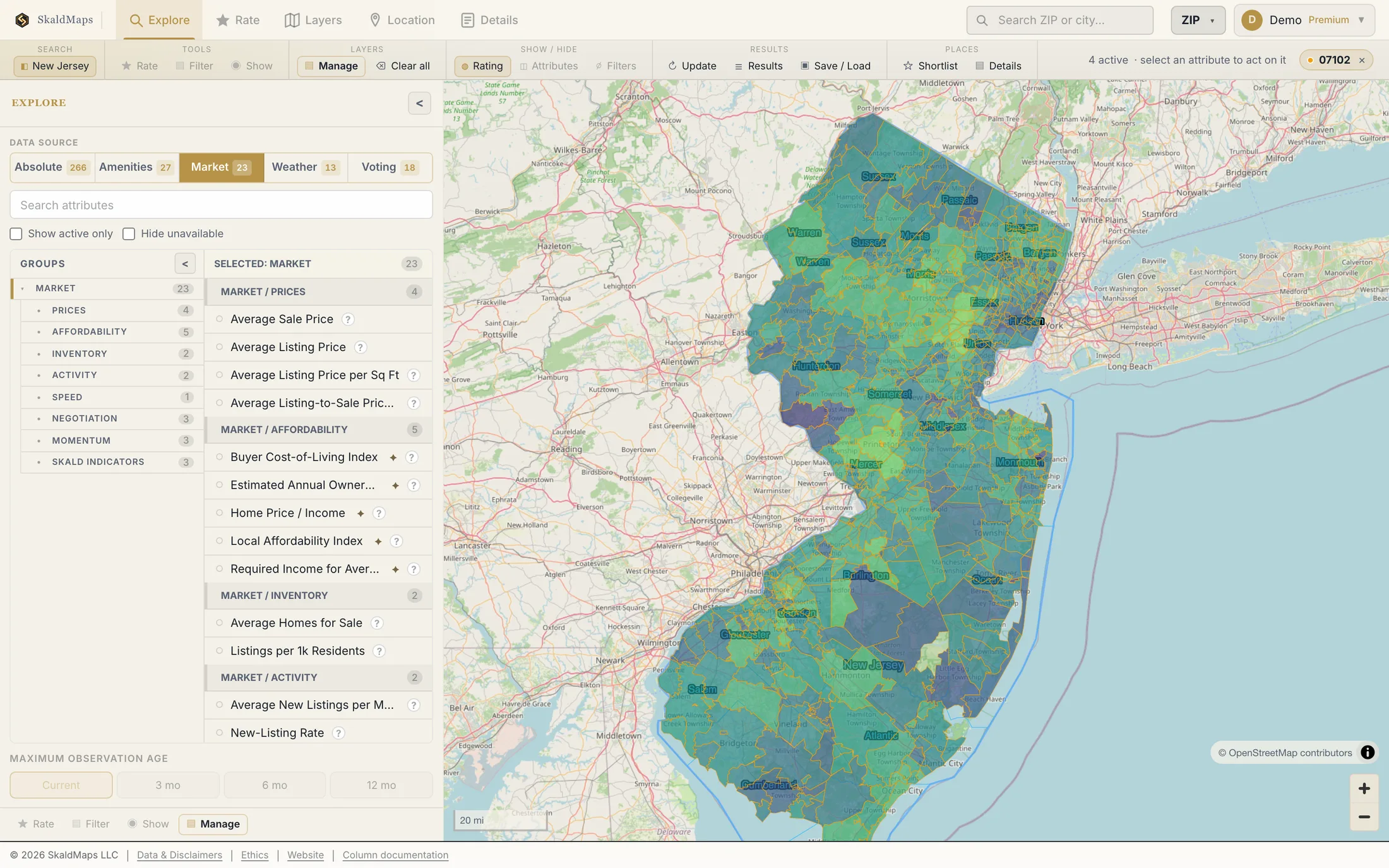Image resolution: width=1389 pixels, height=868 pixels.
Task: Collapse MARKET / PRICES section header
Action: [318, 292]
